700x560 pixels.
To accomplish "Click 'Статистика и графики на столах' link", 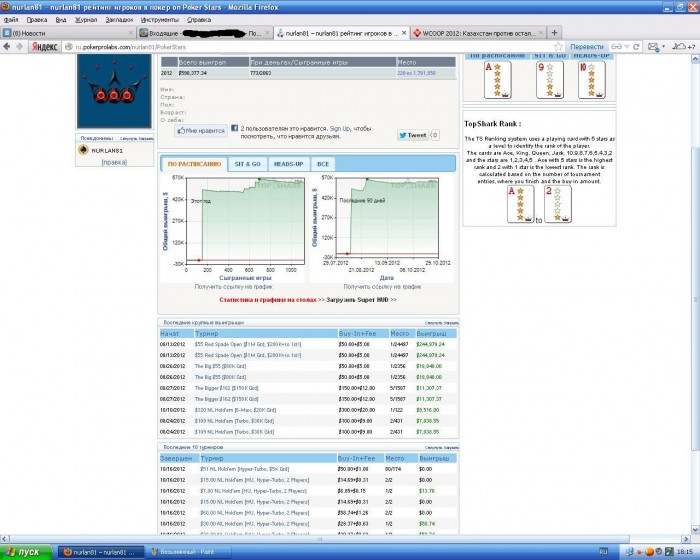I will [x=268, y=300].
